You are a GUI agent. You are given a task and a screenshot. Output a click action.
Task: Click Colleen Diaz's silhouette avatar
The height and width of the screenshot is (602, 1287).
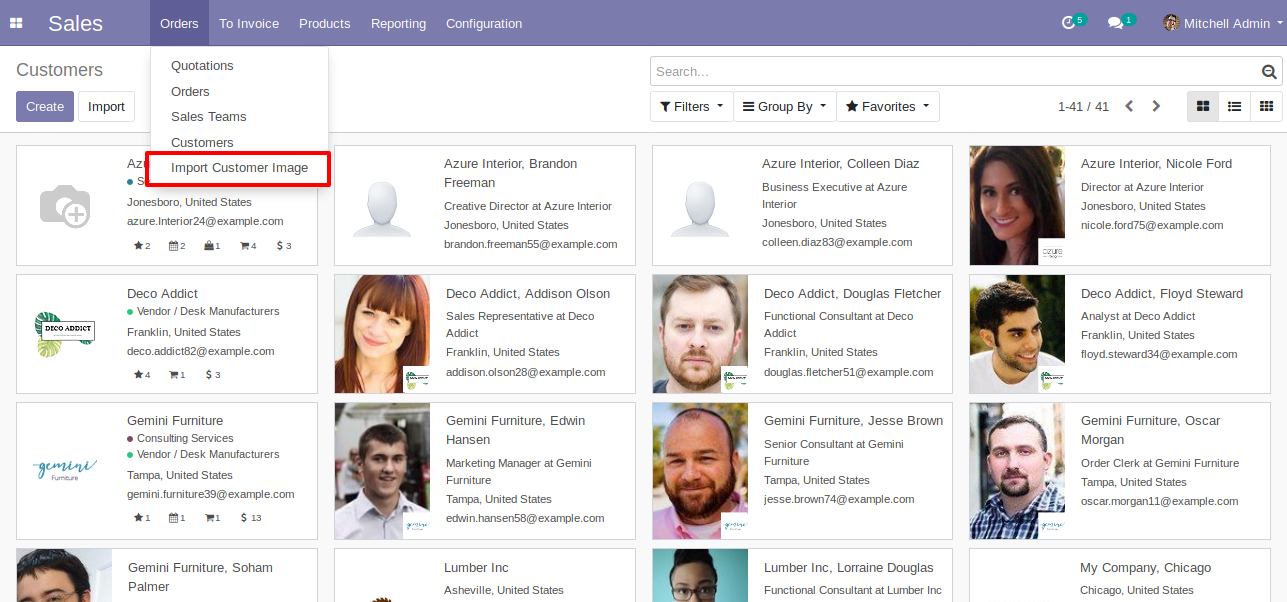[x=700, y=206]
